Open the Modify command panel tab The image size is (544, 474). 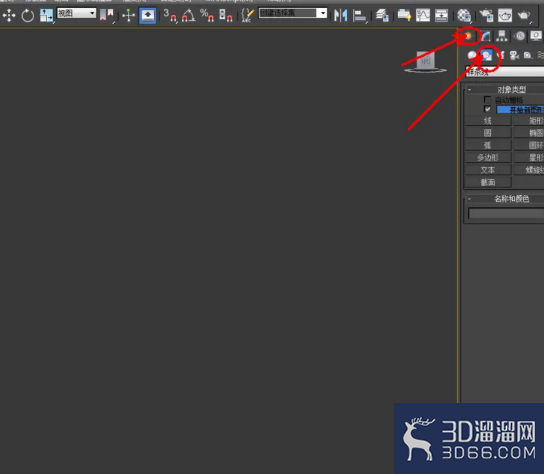click(486, 36)
